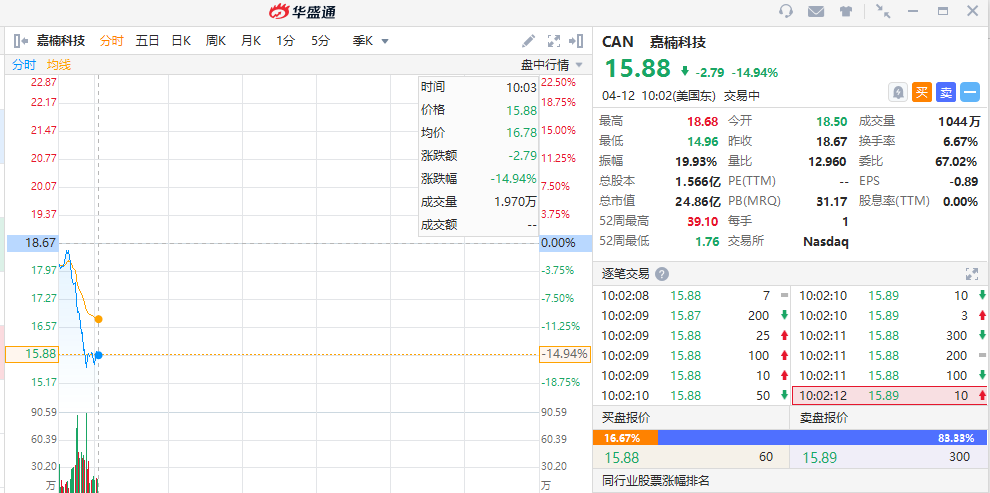This screenshot has width=990, height=493.
Task: Open the 季K period dropdown
Action: tap(371, 41)
